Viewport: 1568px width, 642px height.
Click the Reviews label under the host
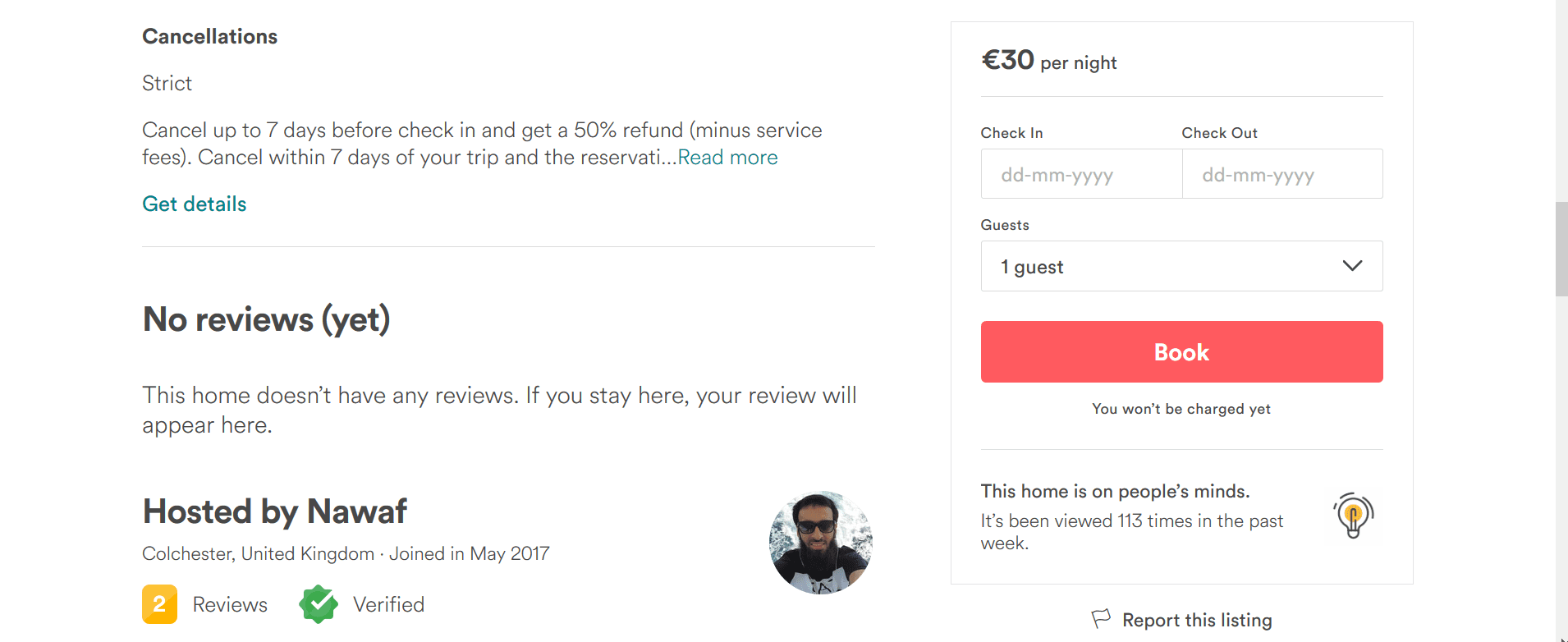pyautogui.click(x=230, y=604)
